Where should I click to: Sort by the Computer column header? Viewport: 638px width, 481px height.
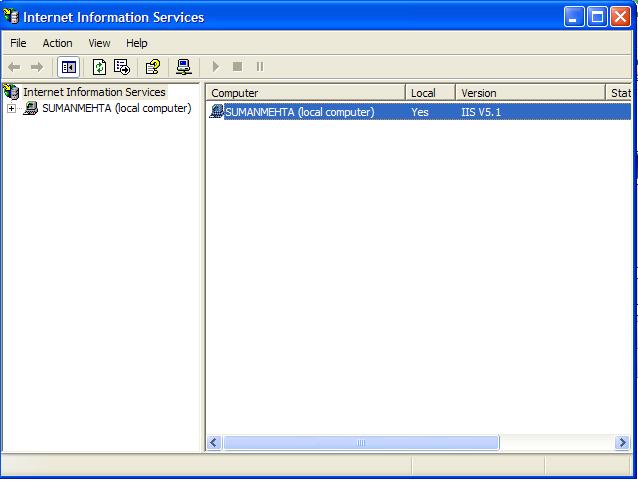(306, 93)
